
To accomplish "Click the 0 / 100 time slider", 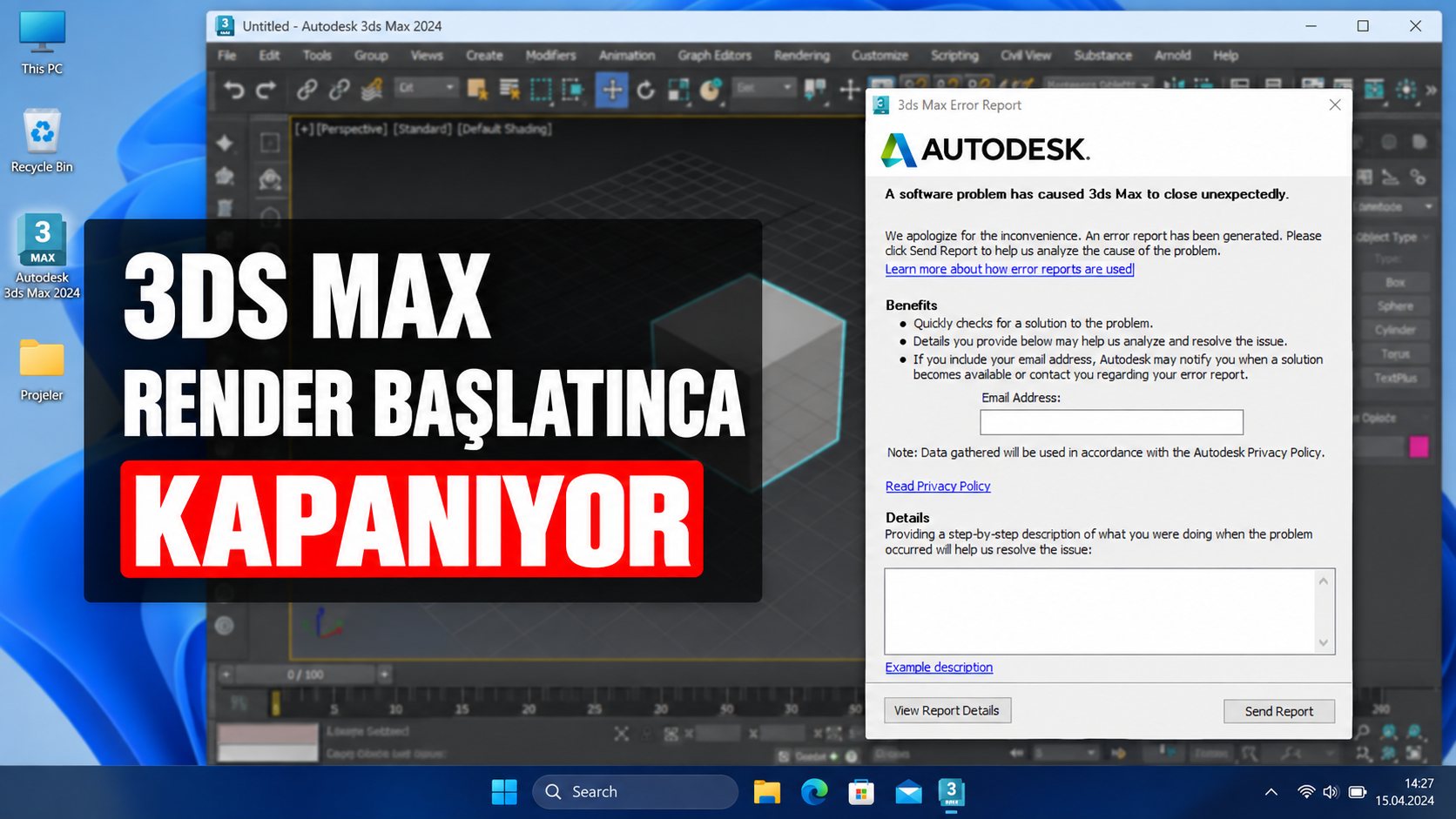I will (x=305, y=675).
